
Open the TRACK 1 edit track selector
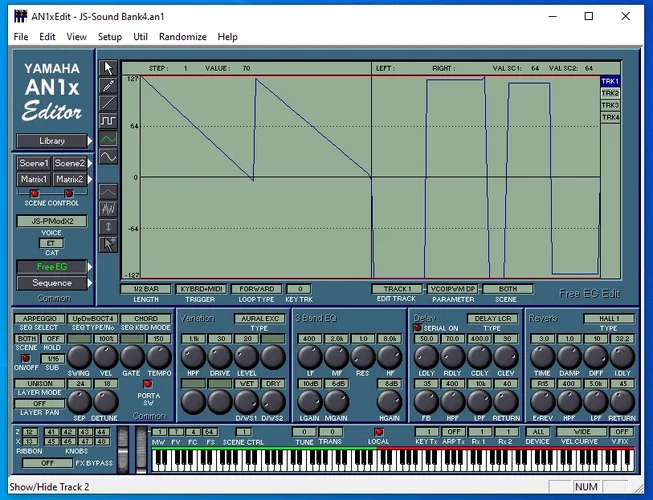coord(397,289)
